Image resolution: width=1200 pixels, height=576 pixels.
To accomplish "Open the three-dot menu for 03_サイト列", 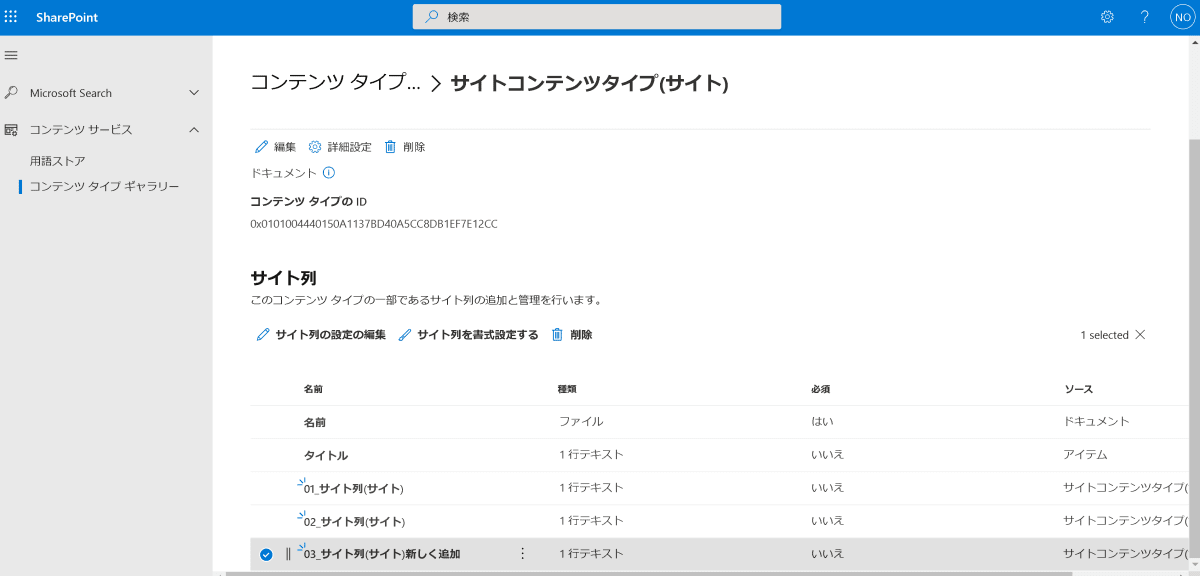I will tap(522, 553).
